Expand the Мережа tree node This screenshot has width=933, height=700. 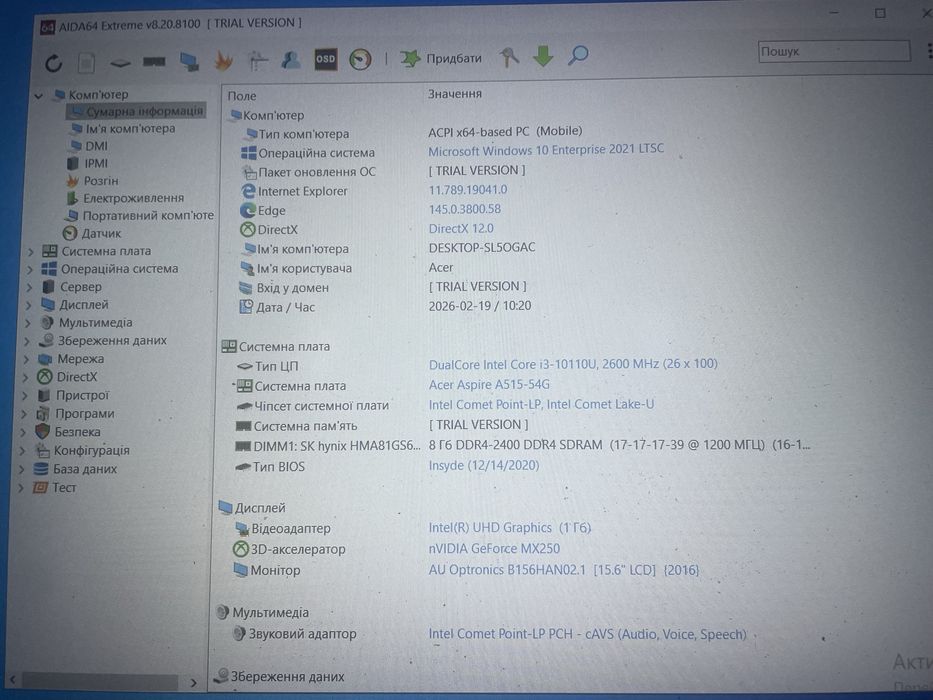click(x=26, y=360)
